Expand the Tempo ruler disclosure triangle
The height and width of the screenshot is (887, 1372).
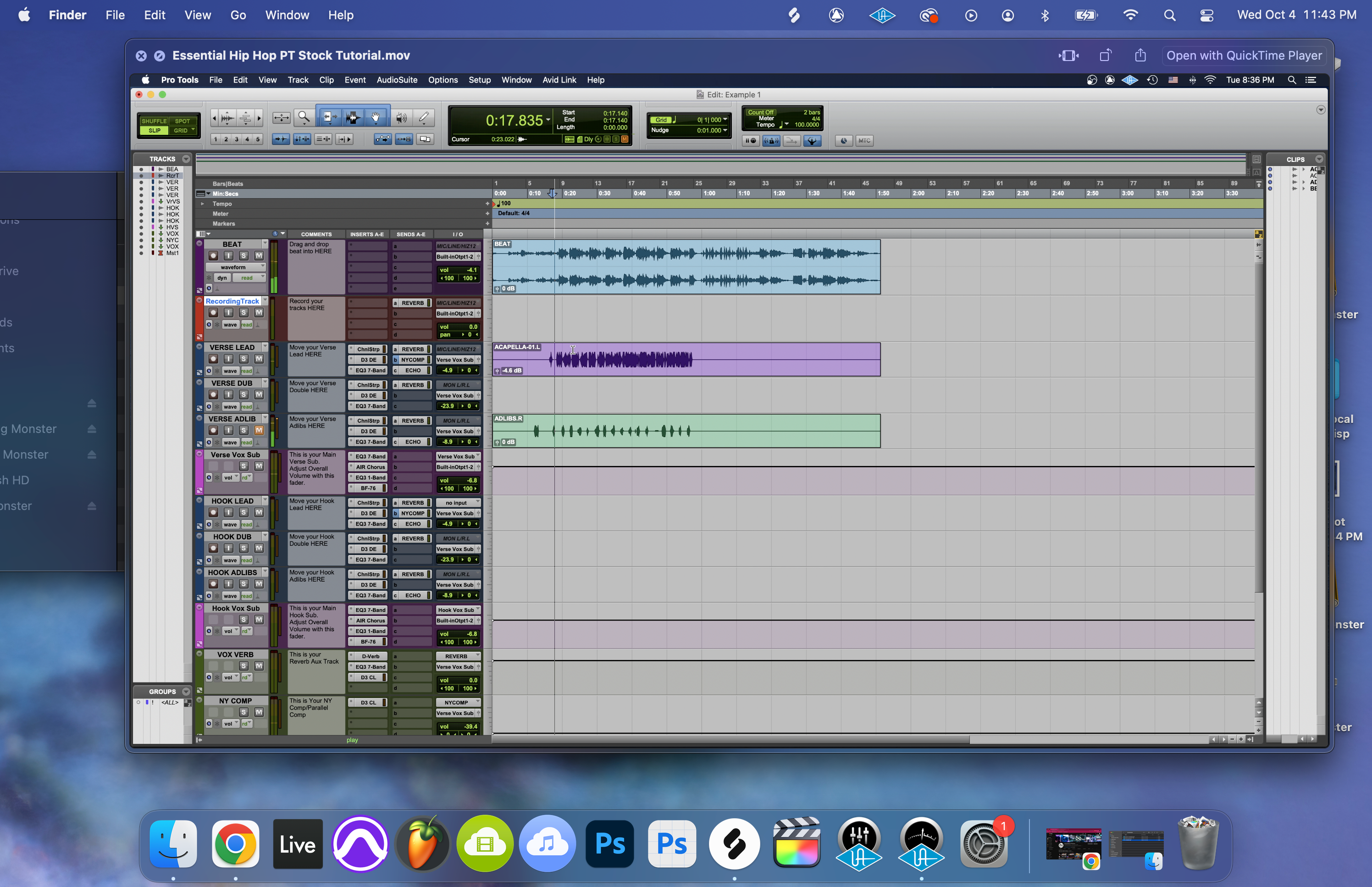[202, 204]
